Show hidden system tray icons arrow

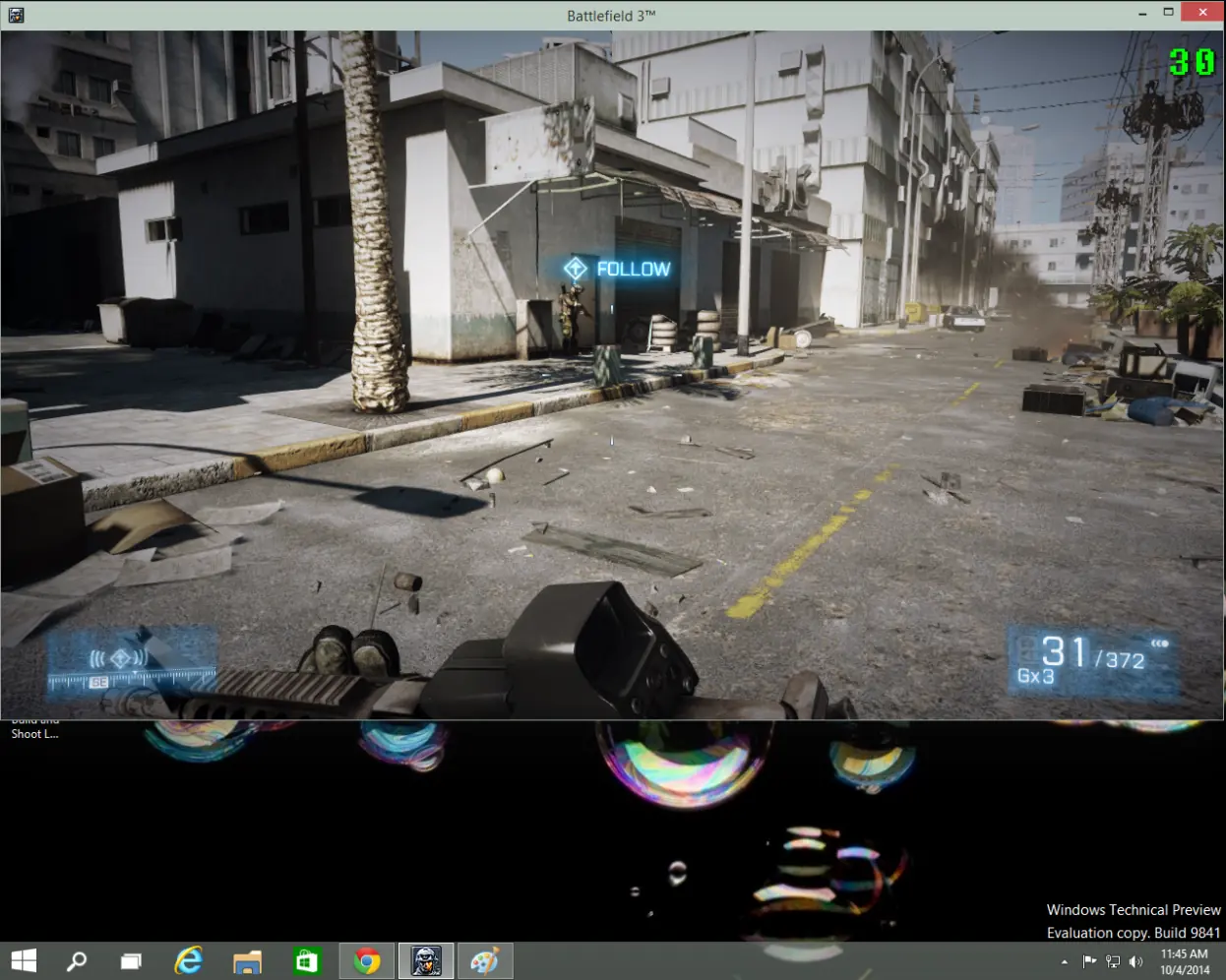point(1064,961)
